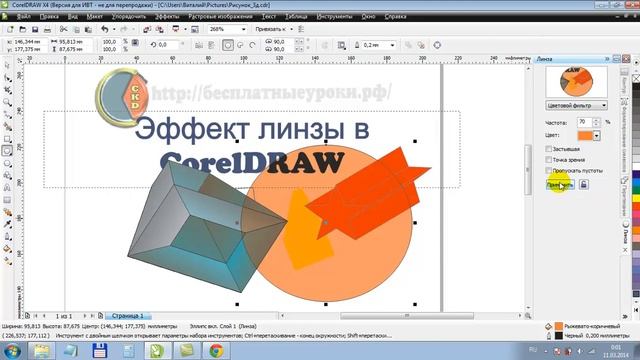
Task: Toggle the lock ratio icon near scale
Action: click(x=135, y=43)
